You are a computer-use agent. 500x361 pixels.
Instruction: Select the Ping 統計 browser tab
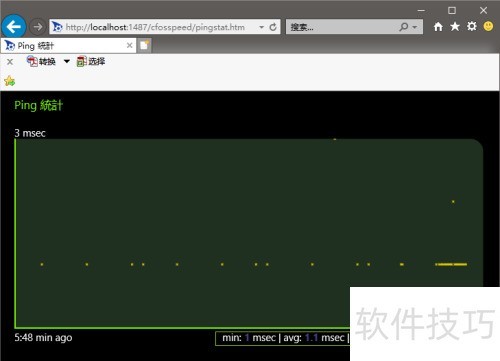[x=68, y=46]
